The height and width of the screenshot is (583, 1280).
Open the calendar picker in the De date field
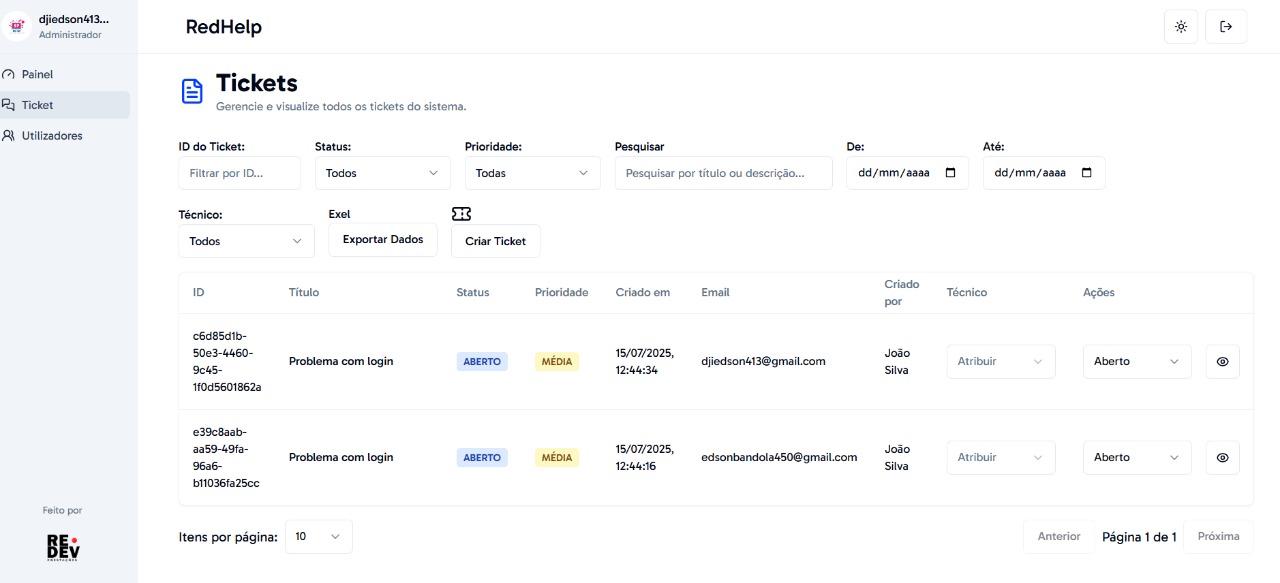pyautogui.click(x=949, y=172)
